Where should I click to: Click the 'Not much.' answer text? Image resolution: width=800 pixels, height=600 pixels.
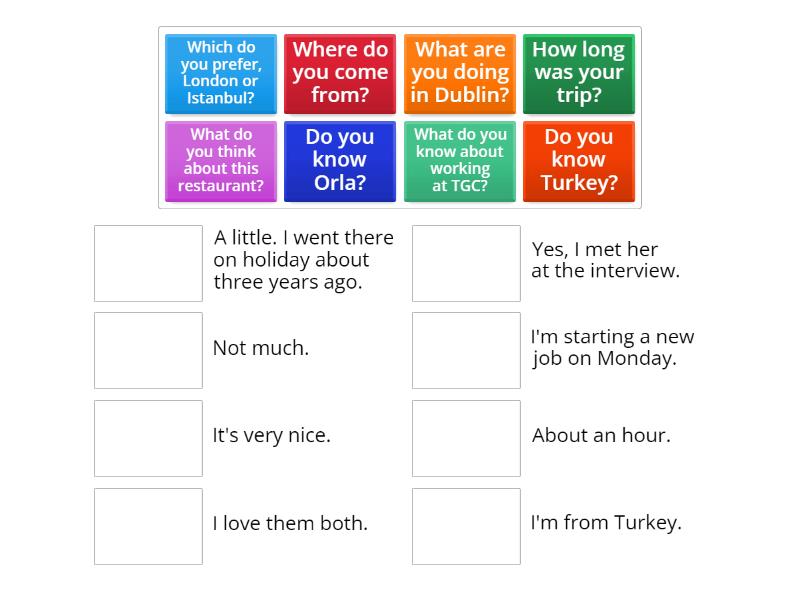tap(261, 348)
